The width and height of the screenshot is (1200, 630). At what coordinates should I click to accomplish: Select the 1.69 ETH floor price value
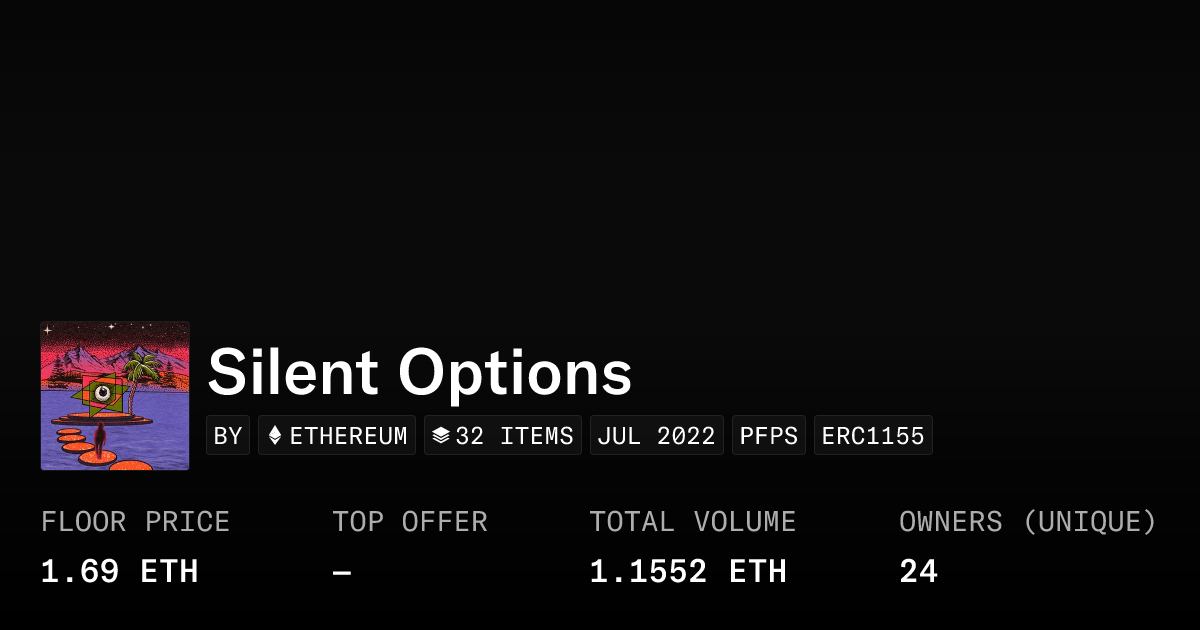(x=119, y=572)
